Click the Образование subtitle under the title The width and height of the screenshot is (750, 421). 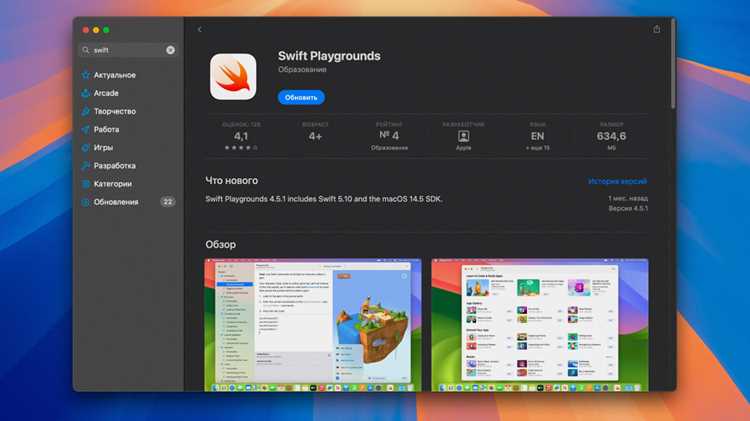click(x=302, y=70)
